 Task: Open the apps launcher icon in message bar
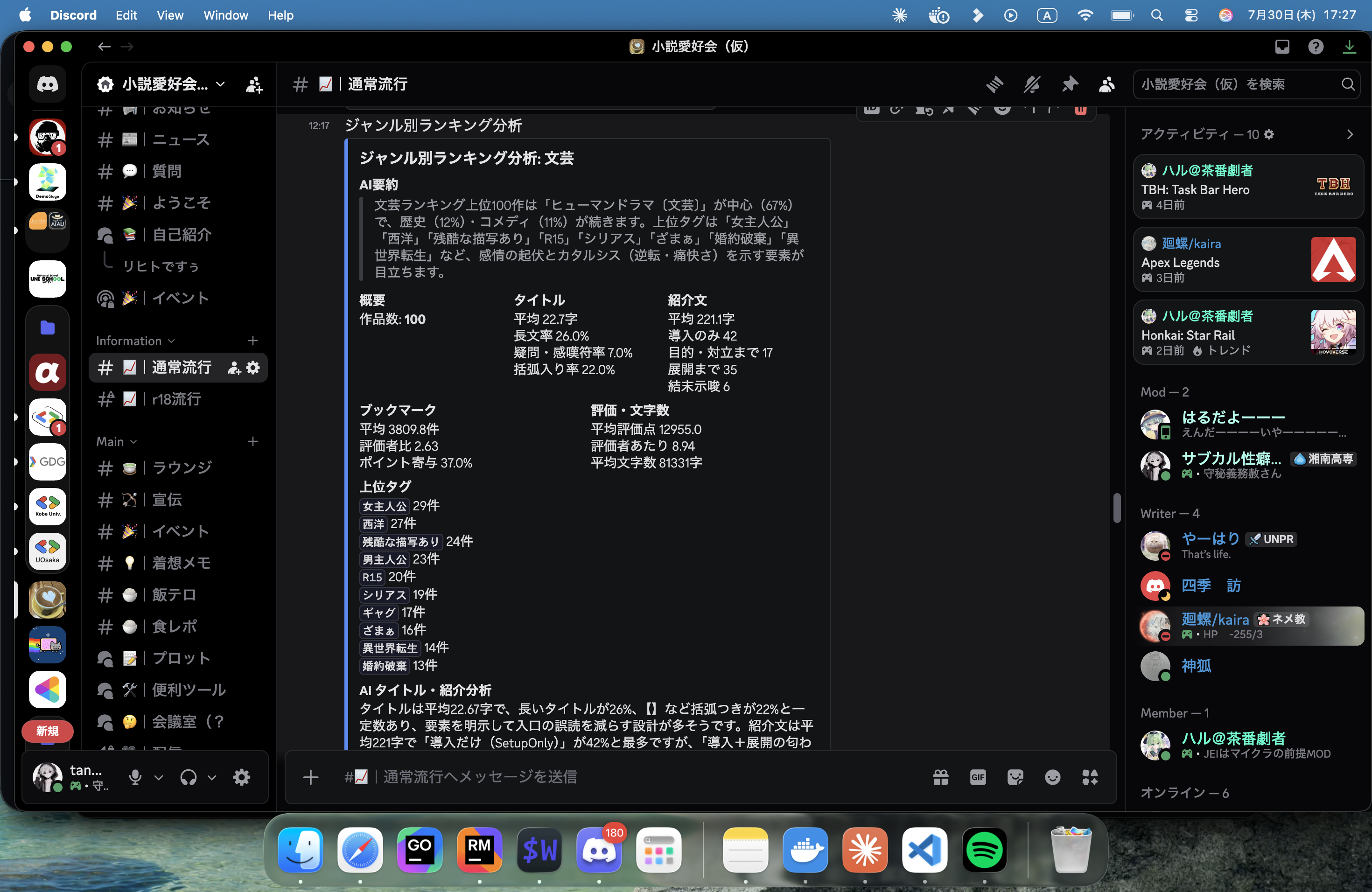[x=1090, y=777]
